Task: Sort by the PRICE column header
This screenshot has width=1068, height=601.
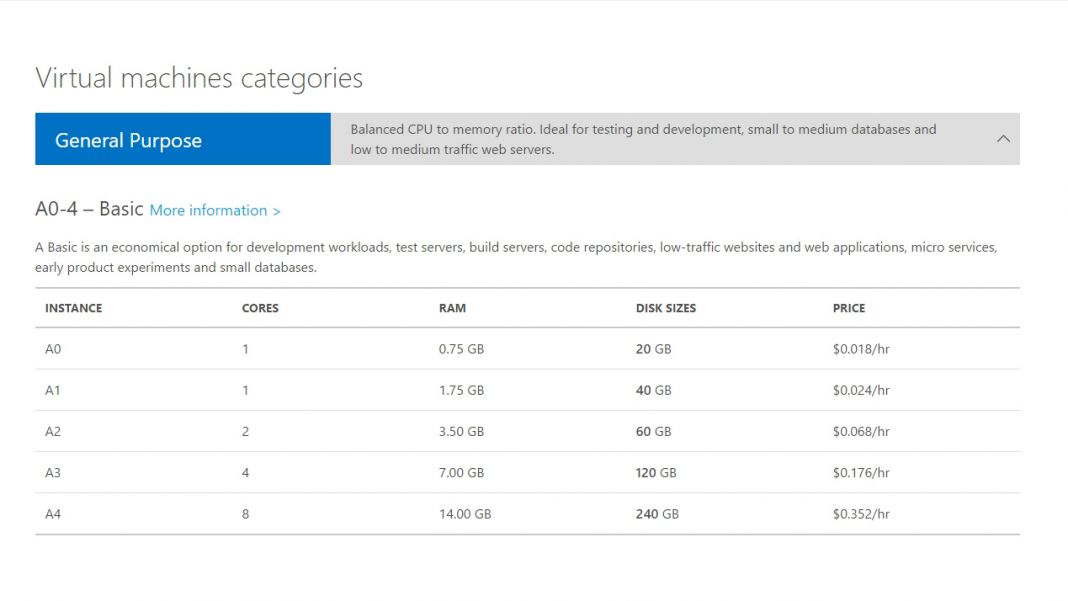Action: pos(848,308)
